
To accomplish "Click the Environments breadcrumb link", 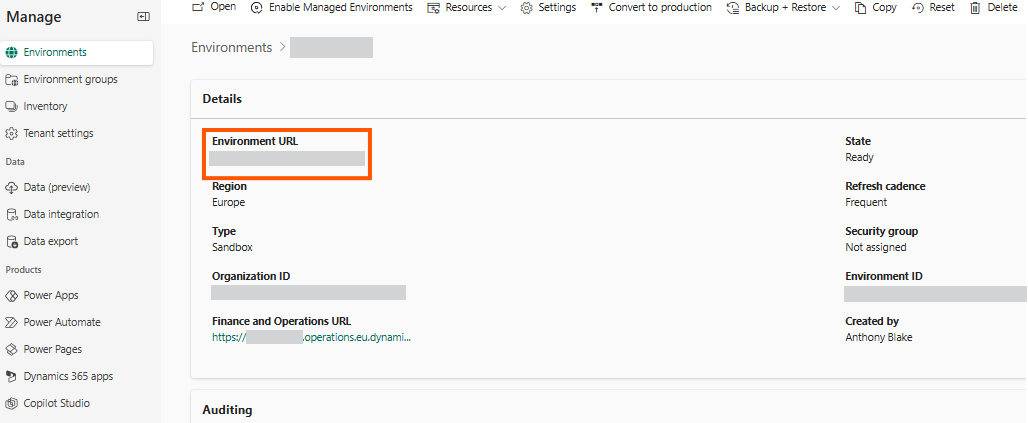I will 231,47.
